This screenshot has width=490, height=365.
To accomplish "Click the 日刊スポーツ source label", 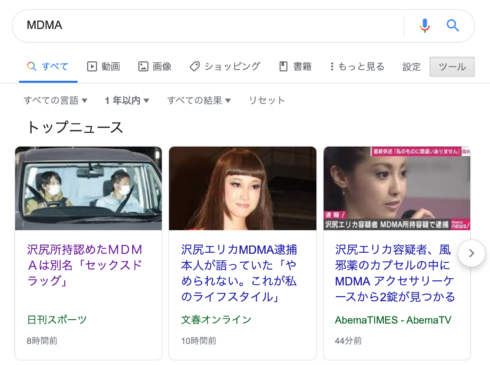I will 57,320.
